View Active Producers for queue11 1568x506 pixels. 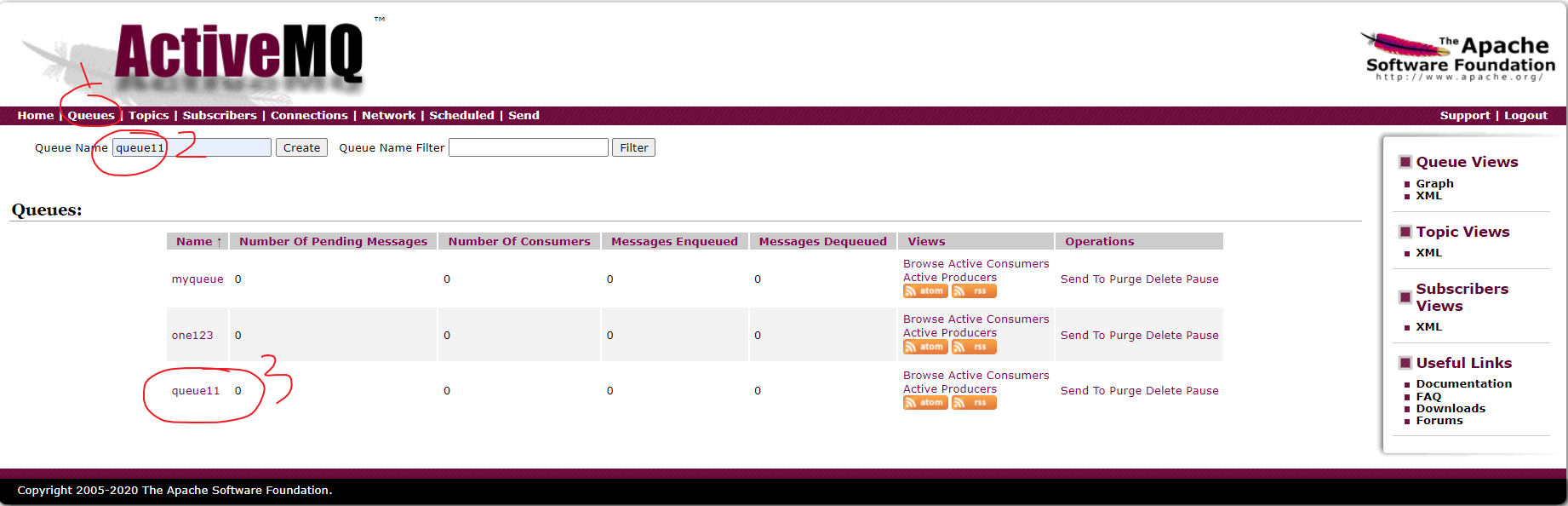(x=950, y=388)
